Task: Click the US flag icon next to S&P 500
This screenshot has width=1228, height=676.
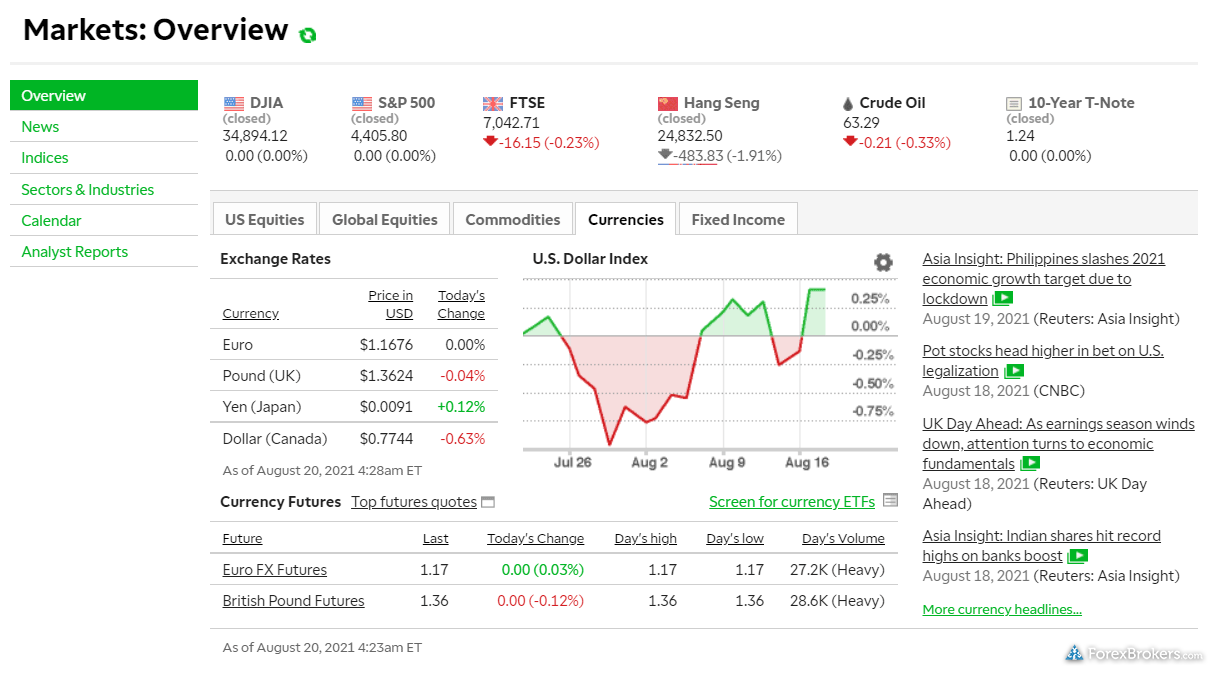Action: pyautogui.click(x=362, y=103)
